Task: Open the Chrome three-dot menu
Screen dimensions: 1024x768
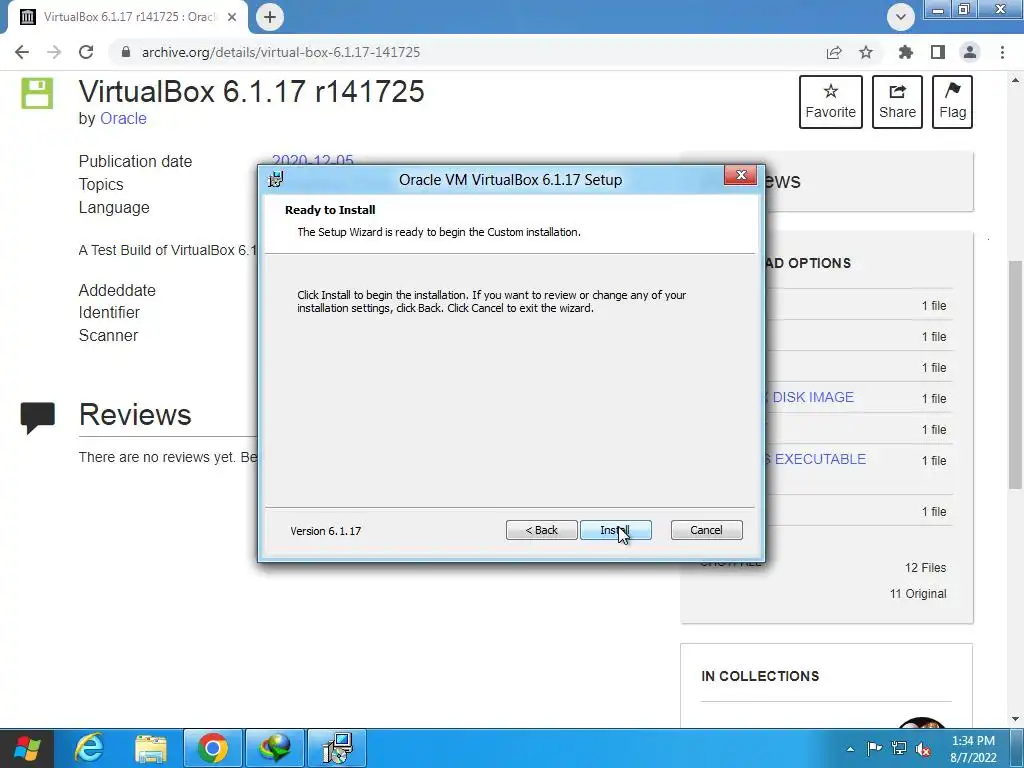Action: (1002, 52)
